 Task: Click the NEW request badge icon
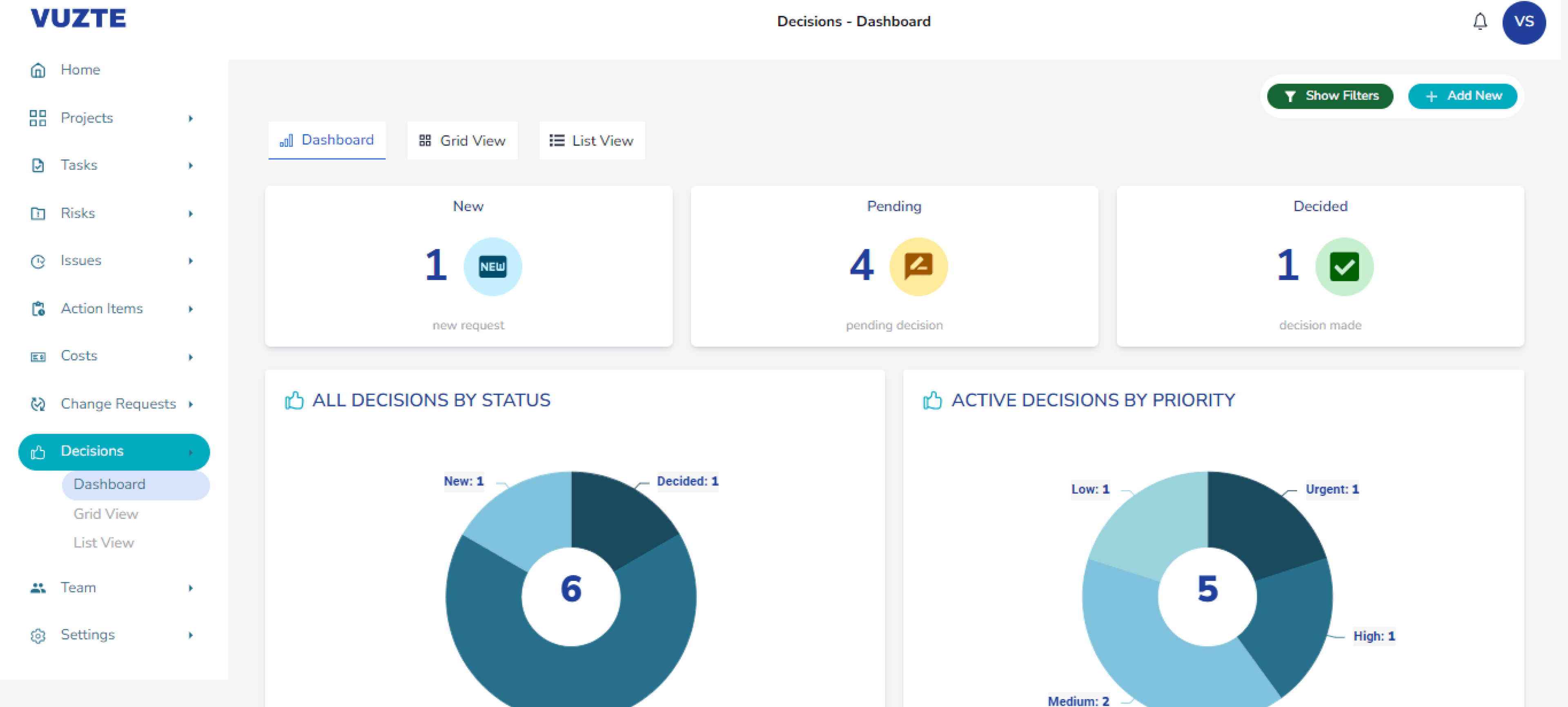492,267
